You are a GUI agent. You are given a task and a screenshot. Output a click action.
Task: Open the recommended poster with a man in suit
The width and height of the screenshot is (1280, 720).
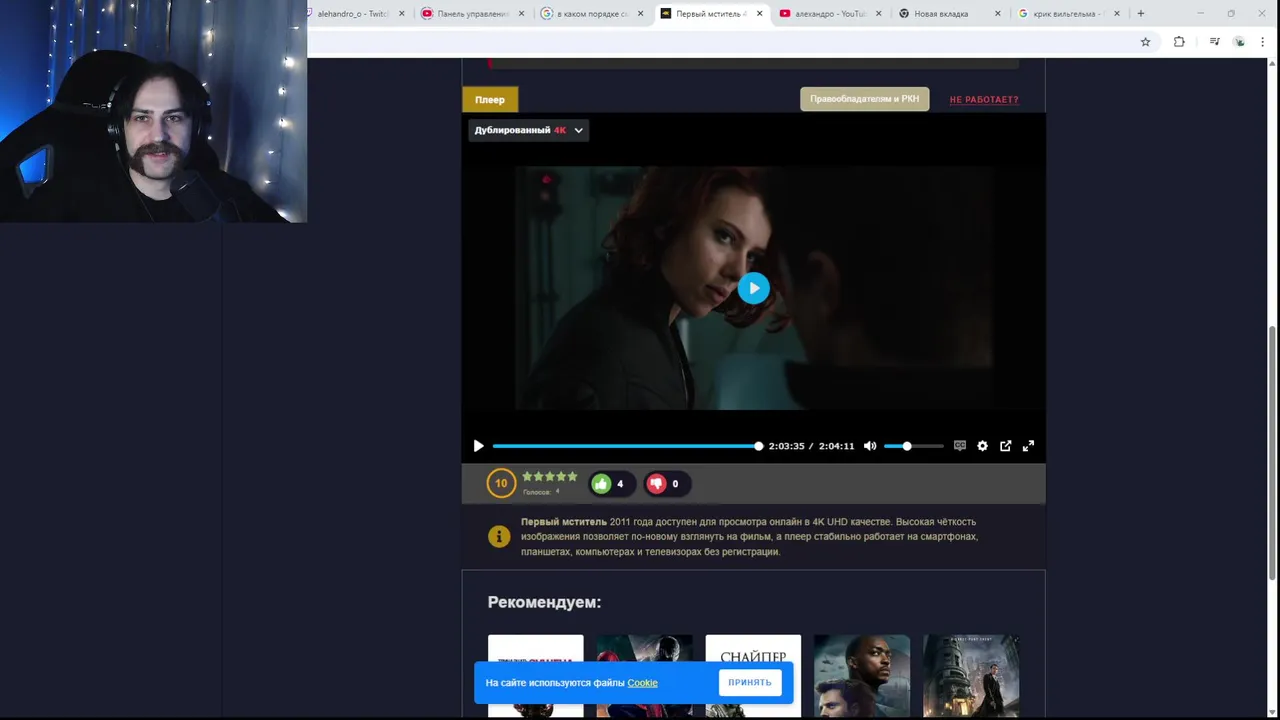pyautogui.click(x=862, y=675)
